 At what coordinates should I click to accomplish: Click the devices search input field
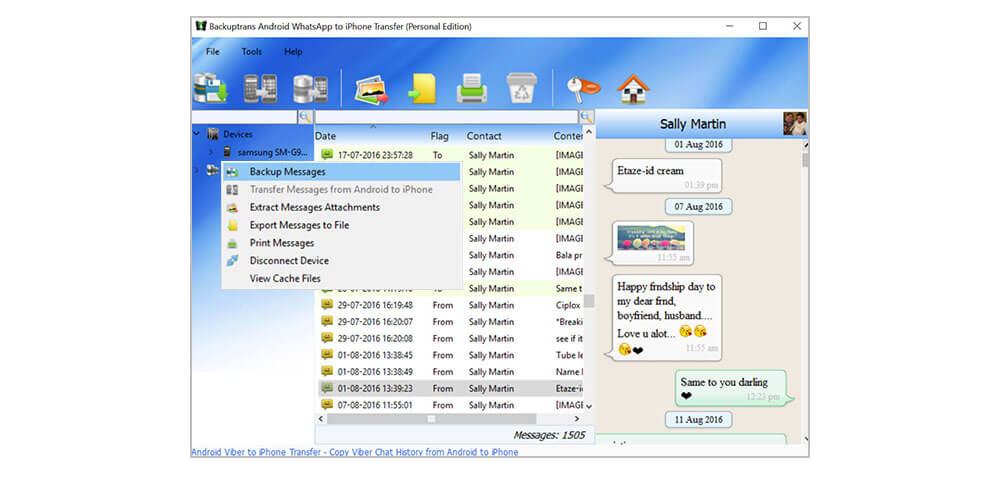(244, 117)
